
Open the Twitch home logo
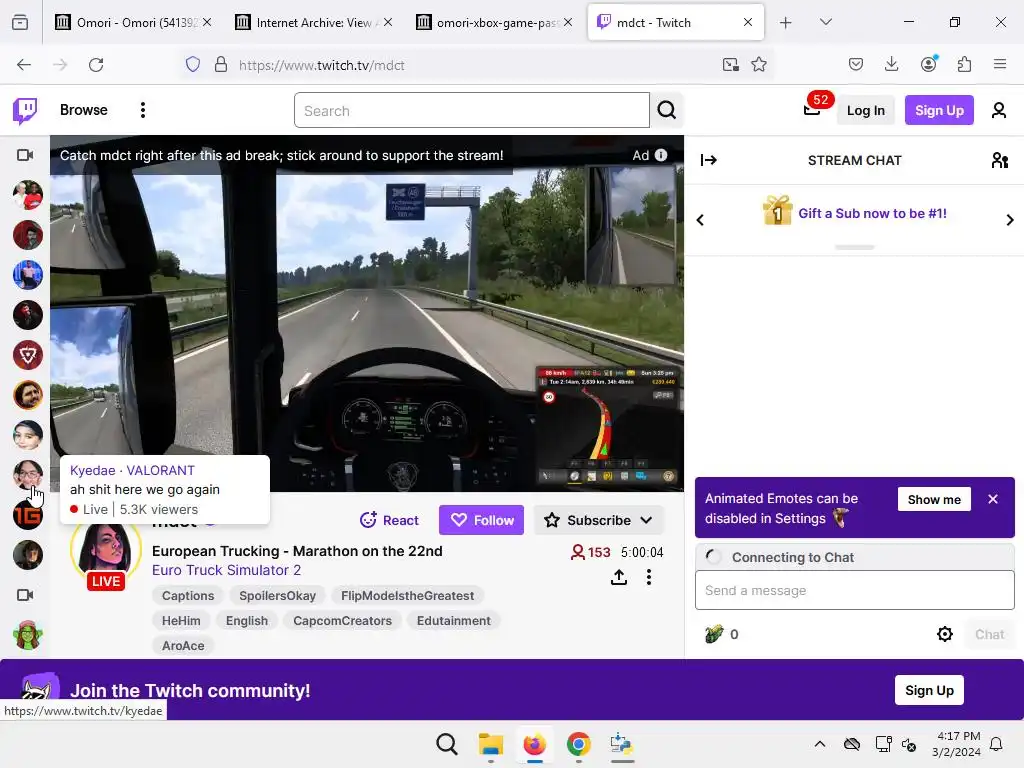pos(25,110)
